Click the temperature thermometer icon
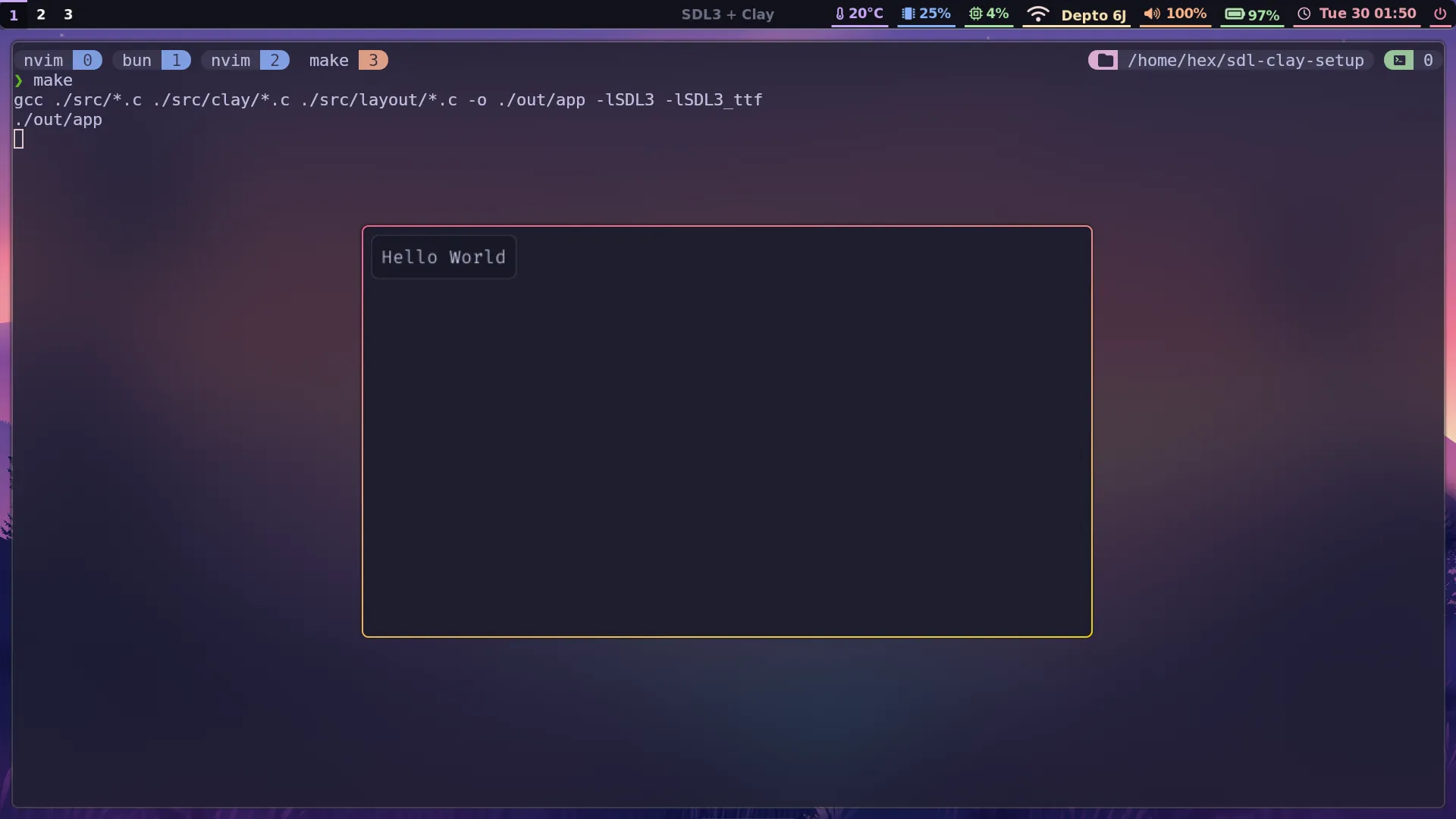Viewport: 1456px width, 819px height. (x=839, y=14)
